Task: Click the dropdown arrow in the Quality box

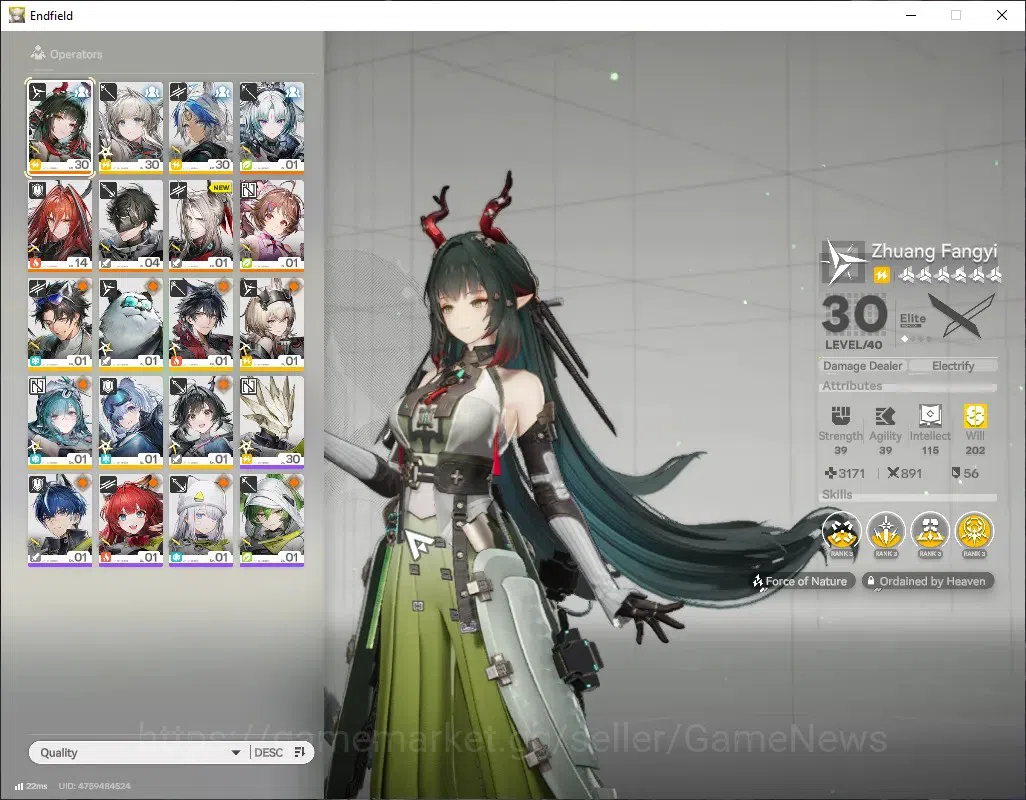Action: pos(236,753)
